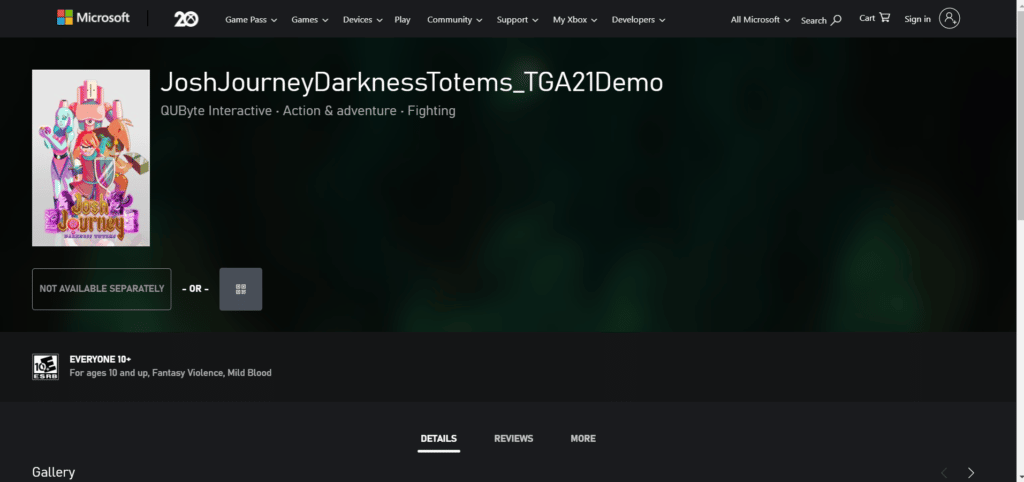Click the Microsoft logo

click(x=93, y=18)
